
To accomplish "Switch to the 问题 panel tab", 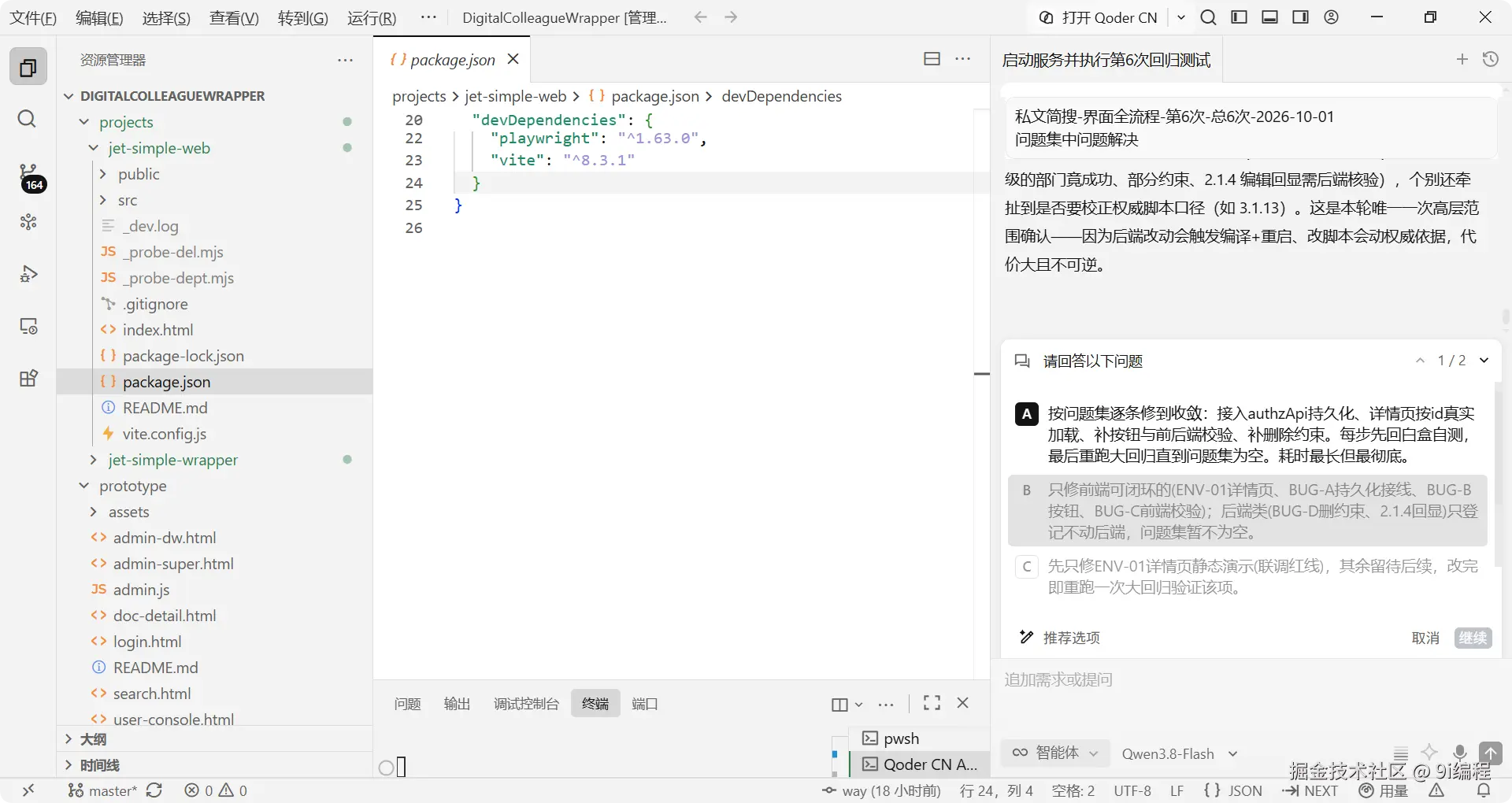I will tap(408, 704).
